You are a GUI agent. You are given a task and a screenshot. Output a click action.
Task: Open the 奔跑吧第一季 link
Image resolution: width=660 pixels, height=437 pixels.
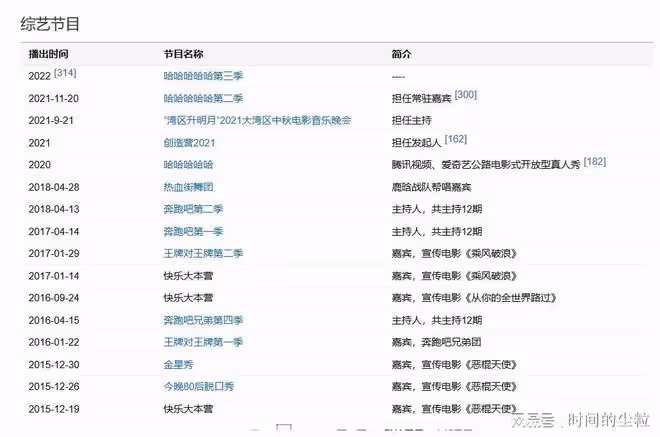pos(193,232)
